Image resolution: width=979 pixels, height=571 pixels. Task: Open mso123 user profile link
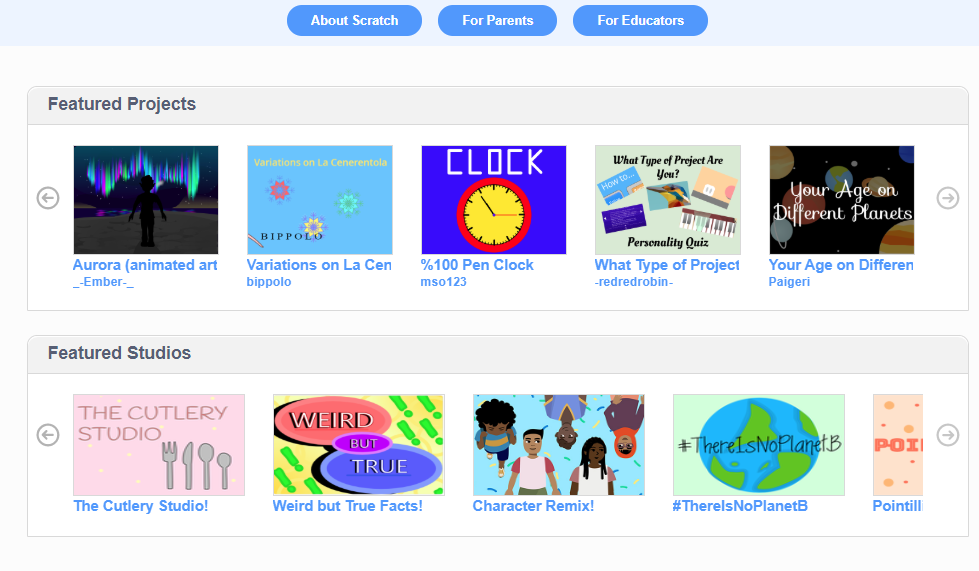(x=443, y=282)
